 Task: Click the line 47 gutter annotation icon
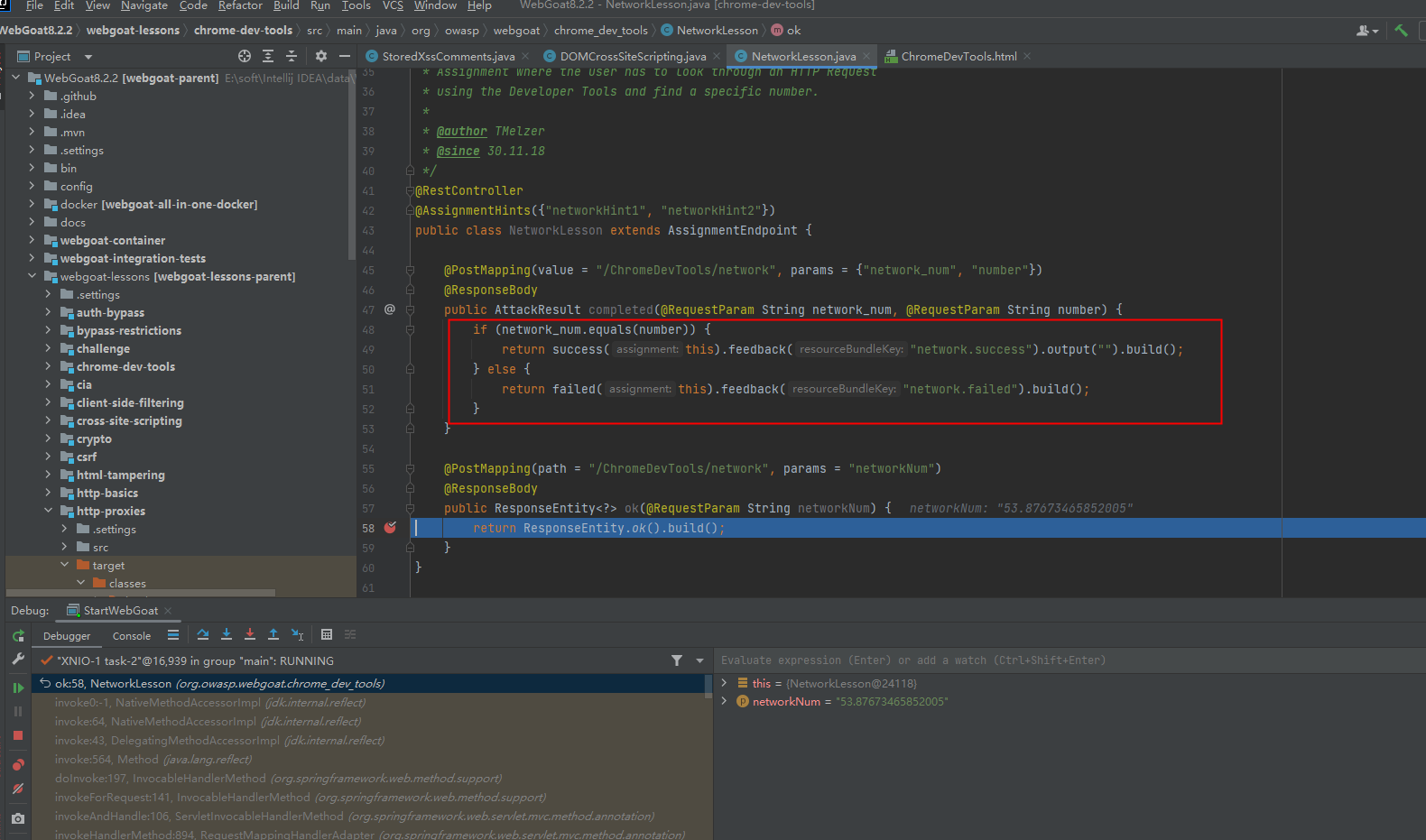(390, 309)
